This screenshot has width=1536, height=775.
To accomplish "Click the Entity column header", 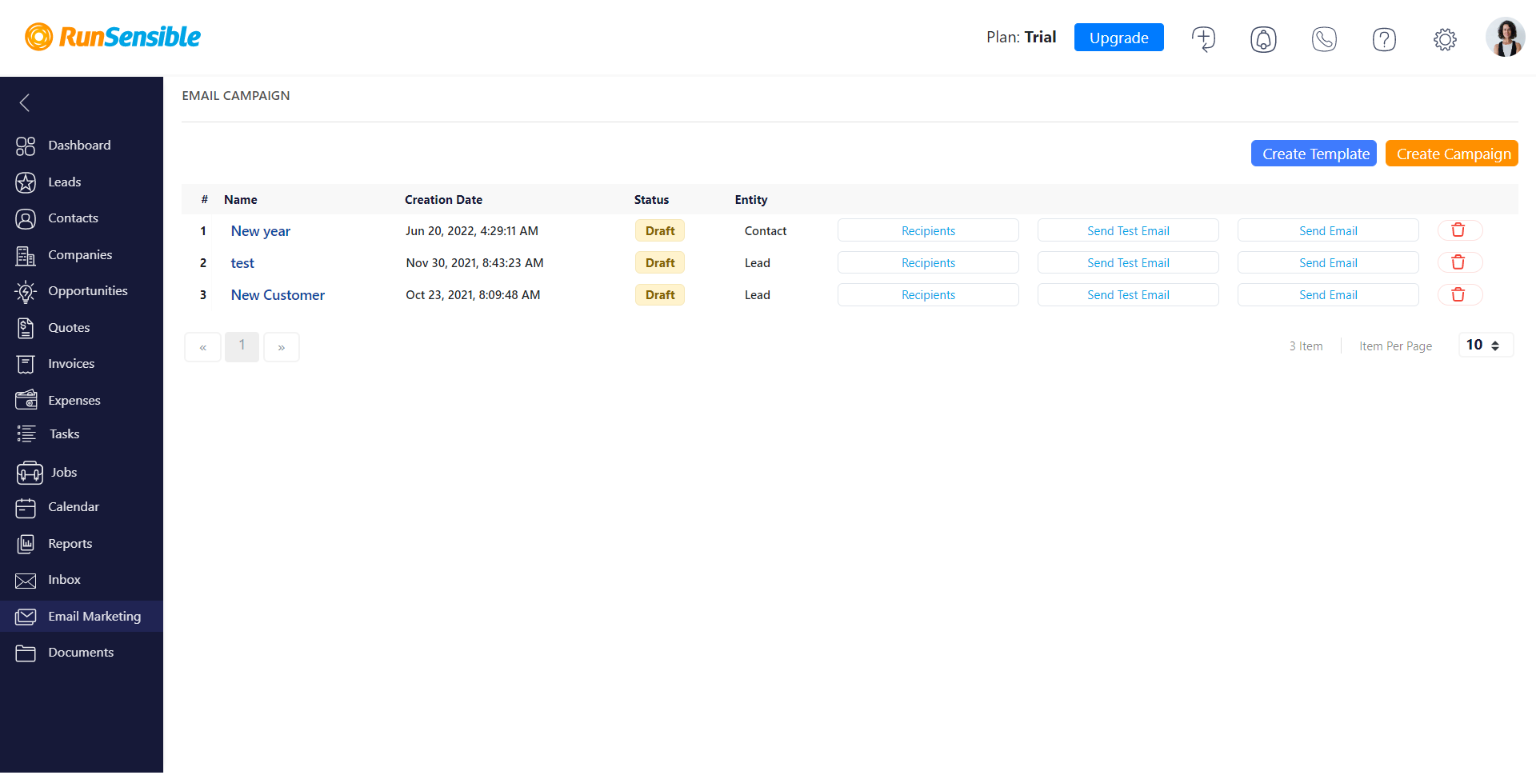I will pyautogui.click(x=751, y=200).
